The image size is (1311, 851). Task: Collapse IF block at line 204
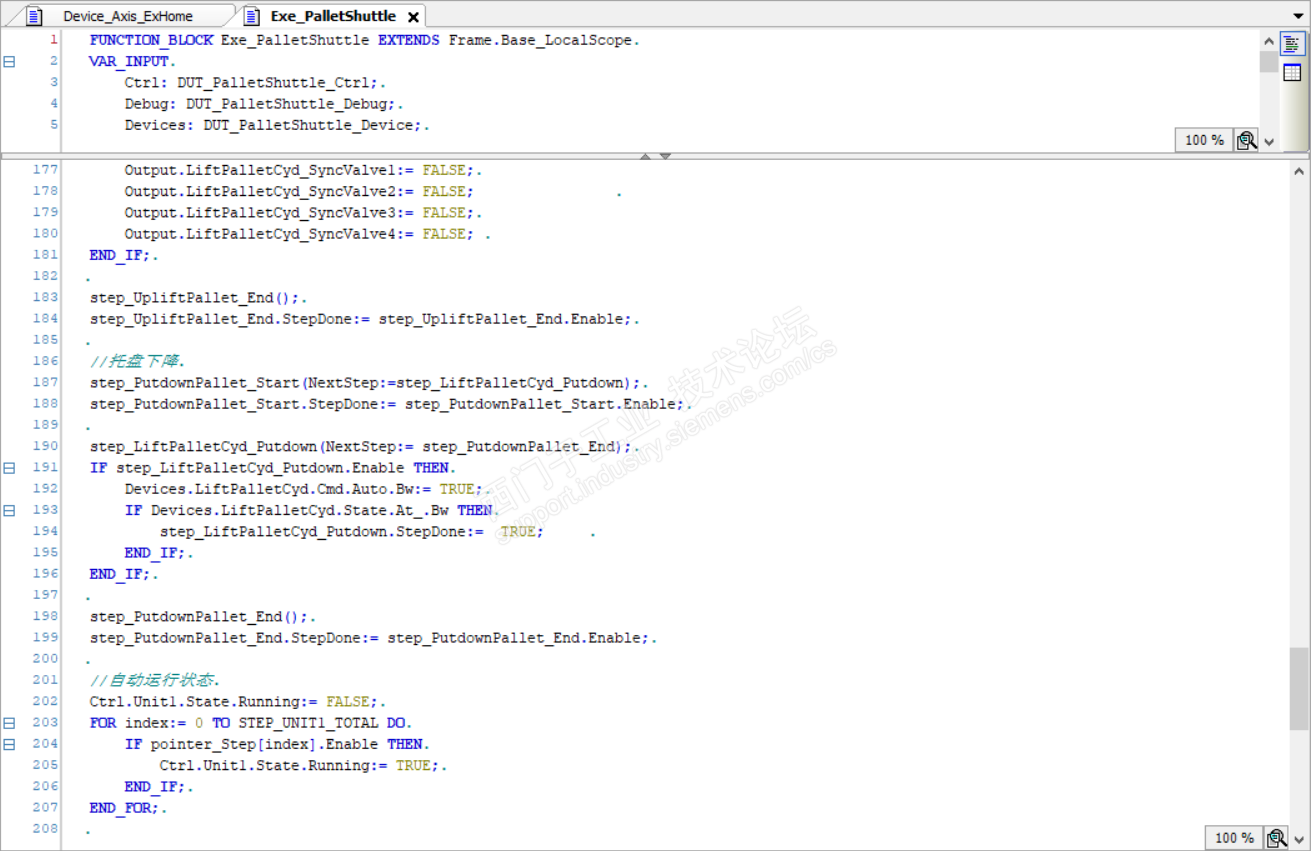point(10,744)
